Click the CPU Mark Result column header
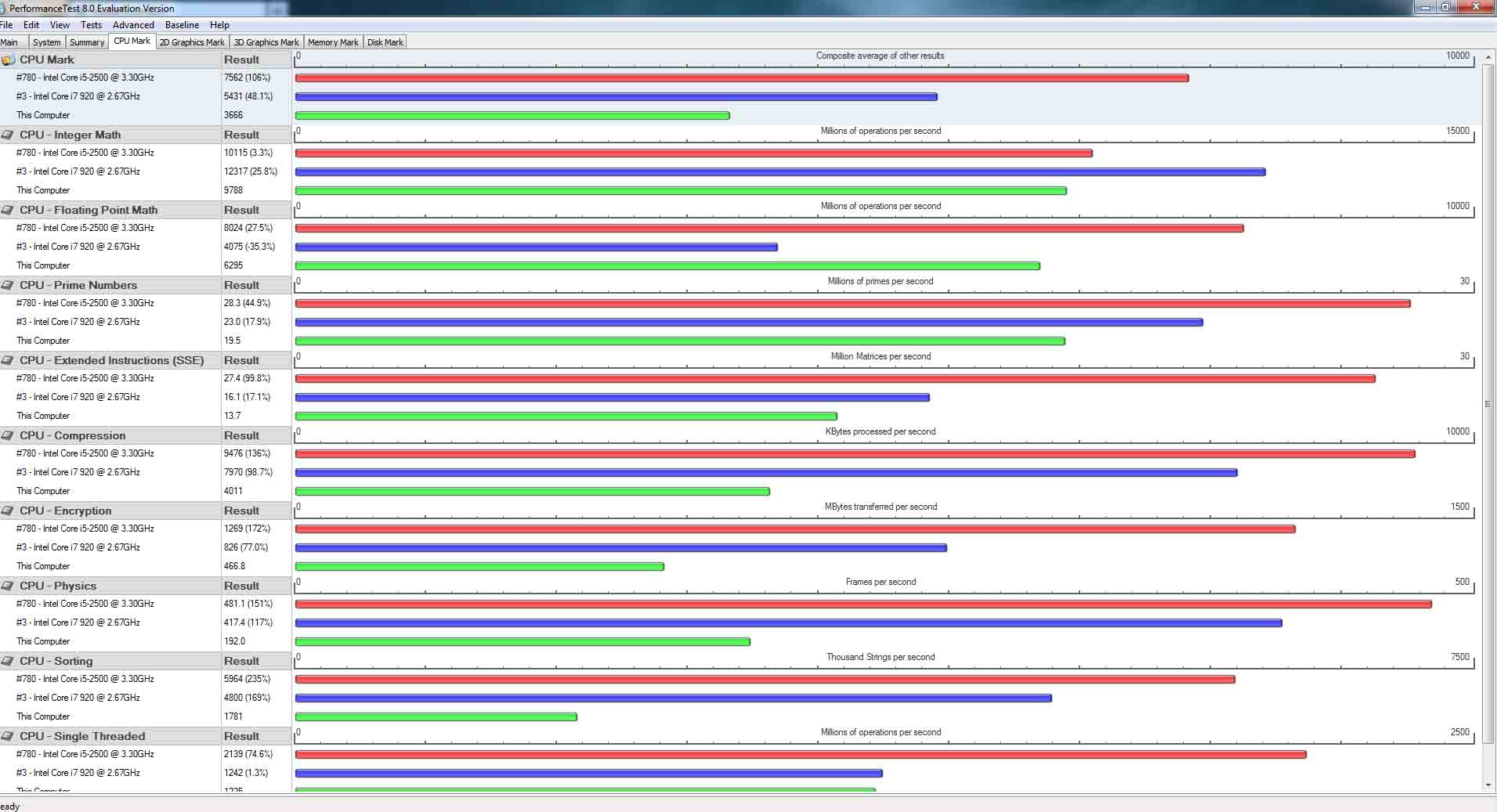 tap(255, 60)
